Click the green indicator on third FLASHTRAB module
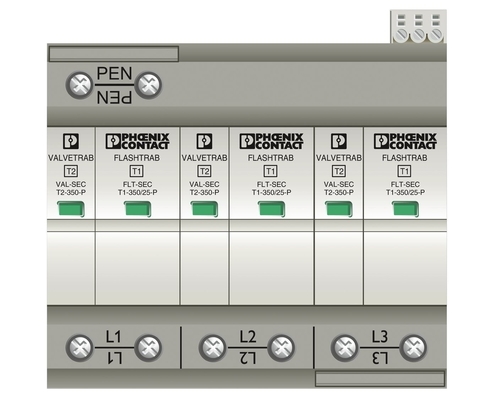Screen dimensions: 497x400 coord(405,209)
